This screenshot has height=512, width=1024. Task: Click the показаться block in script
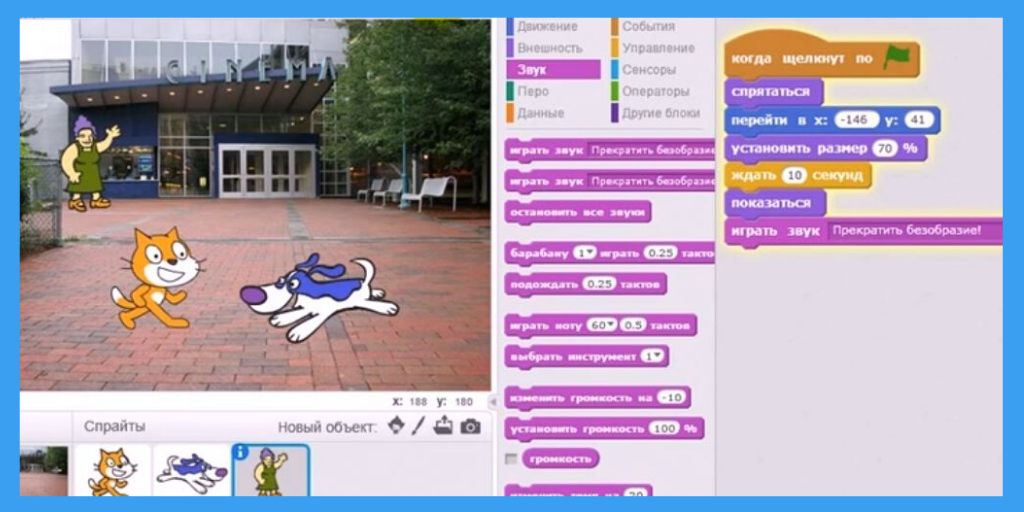(775, 203)
